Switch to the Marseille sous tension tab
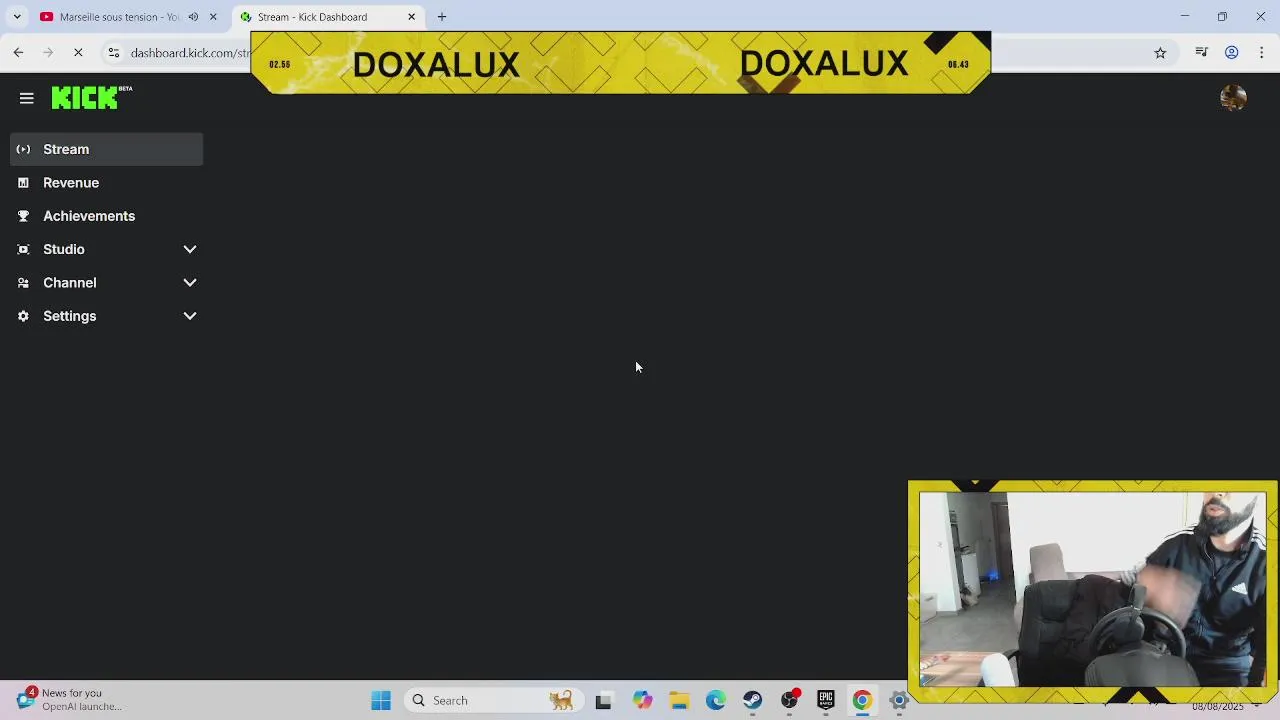Screen dimensions: 1280x720 [x=118, y=17]
